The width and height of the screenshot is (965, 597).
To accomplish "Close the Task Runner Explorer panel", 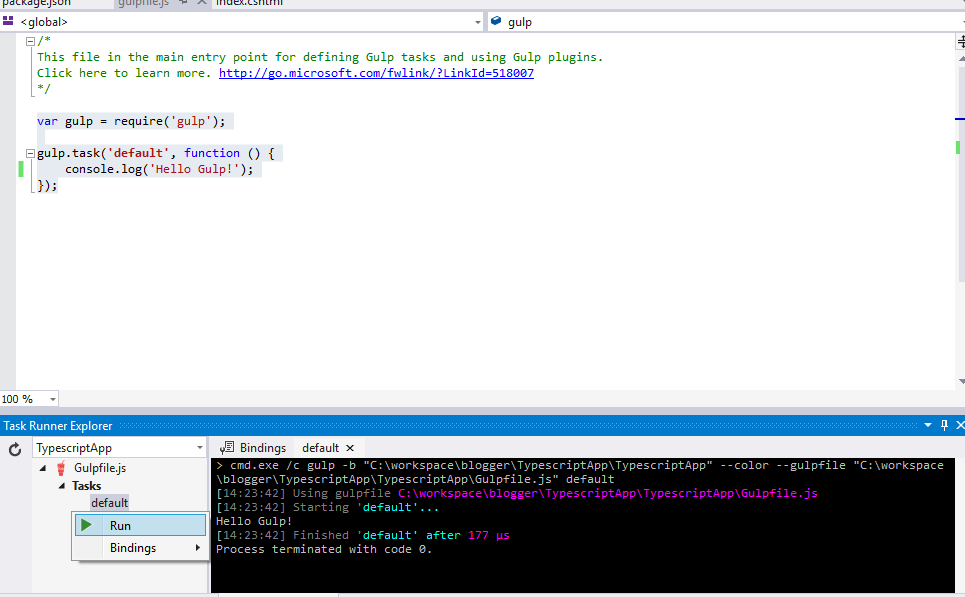I will click(x=958, y=426).
